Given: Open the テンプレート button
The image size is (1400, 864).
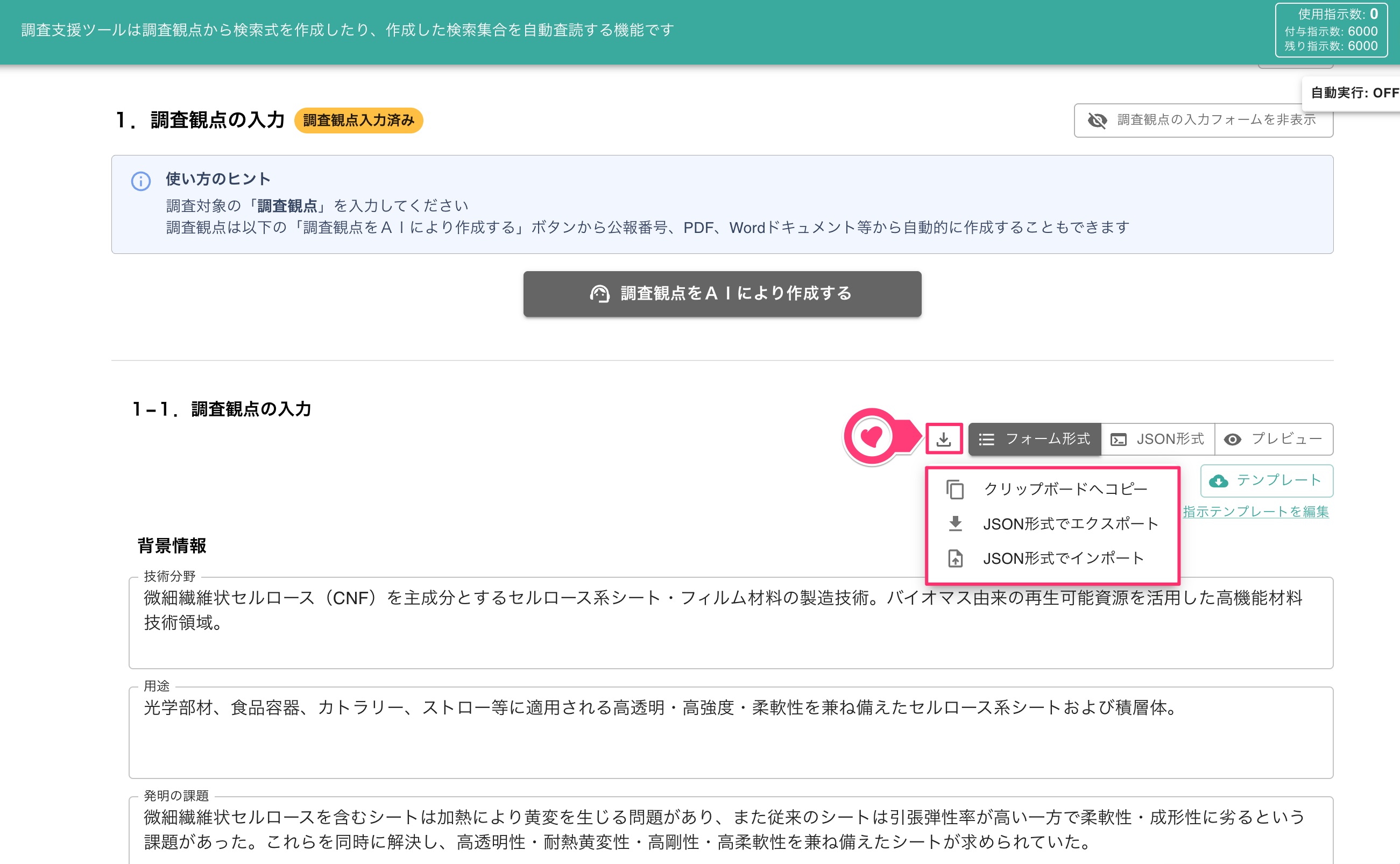Looking at the screenshot, I should (x=1266, y=481).
